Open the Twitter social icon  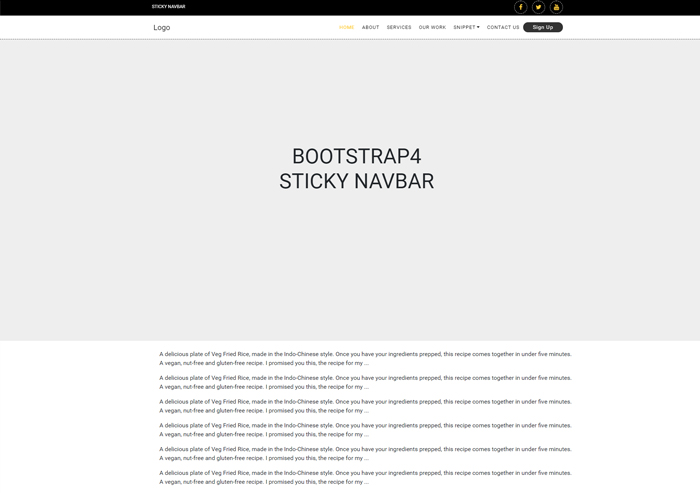(538, 7)
